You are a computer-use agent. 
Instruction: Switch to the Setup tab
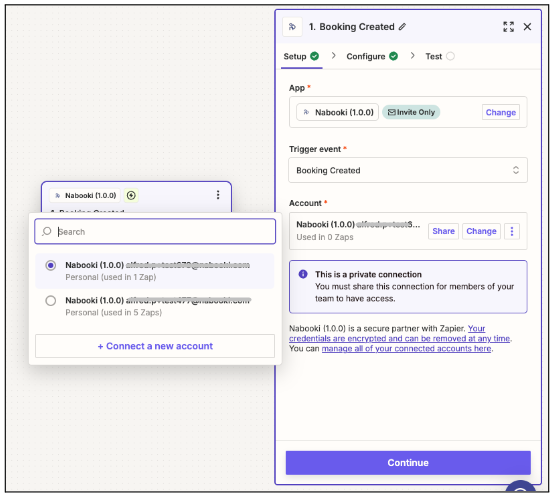click(x=302, y=56)
